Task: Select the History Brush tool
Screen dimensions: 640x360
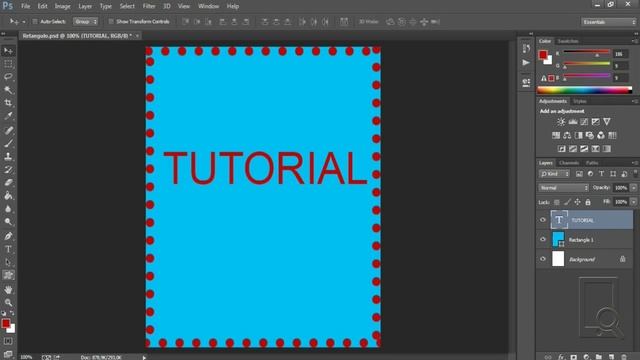Action: (x=8, y=169)
